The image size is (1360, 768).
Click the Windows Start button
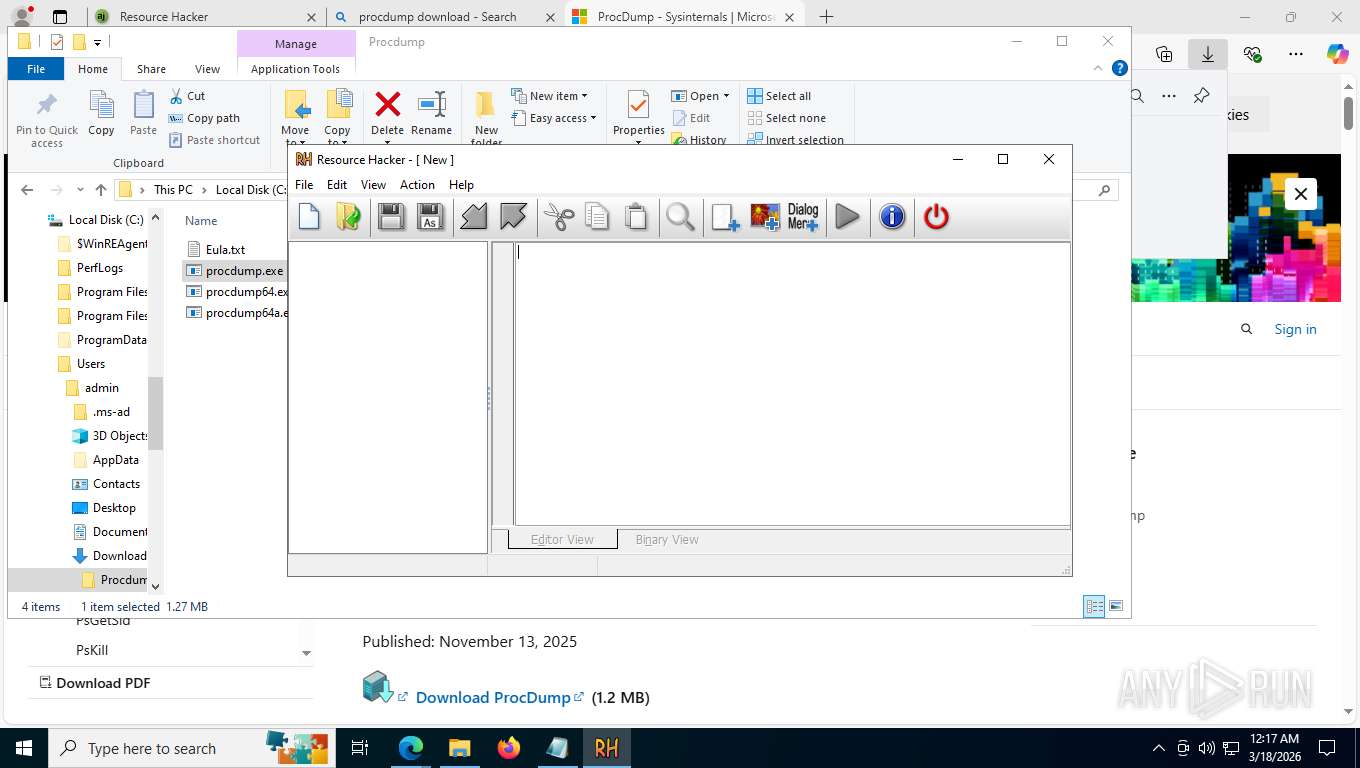[x=23, y=748]
